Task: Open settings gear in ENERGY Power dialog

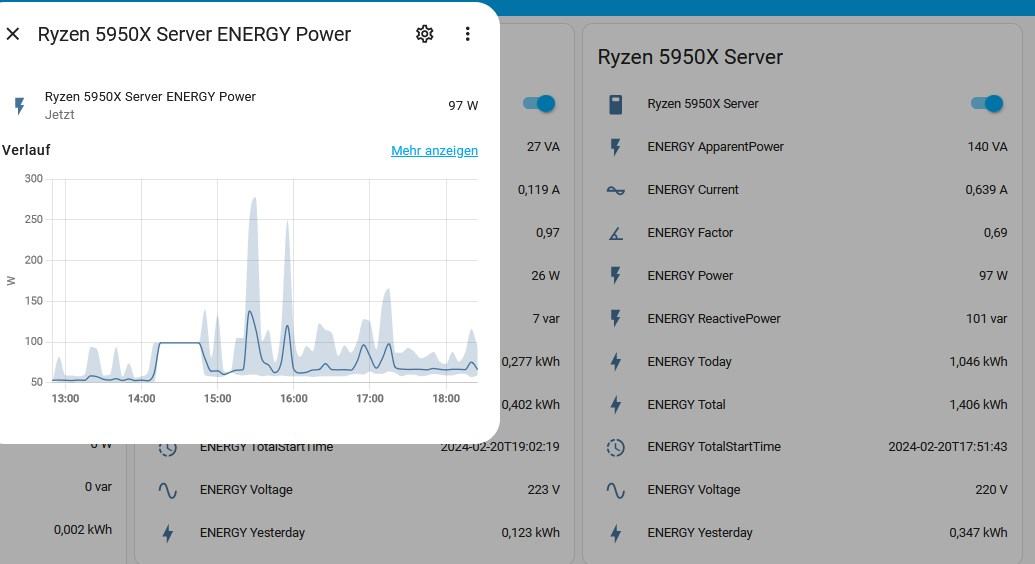Action: coord(424,34)
